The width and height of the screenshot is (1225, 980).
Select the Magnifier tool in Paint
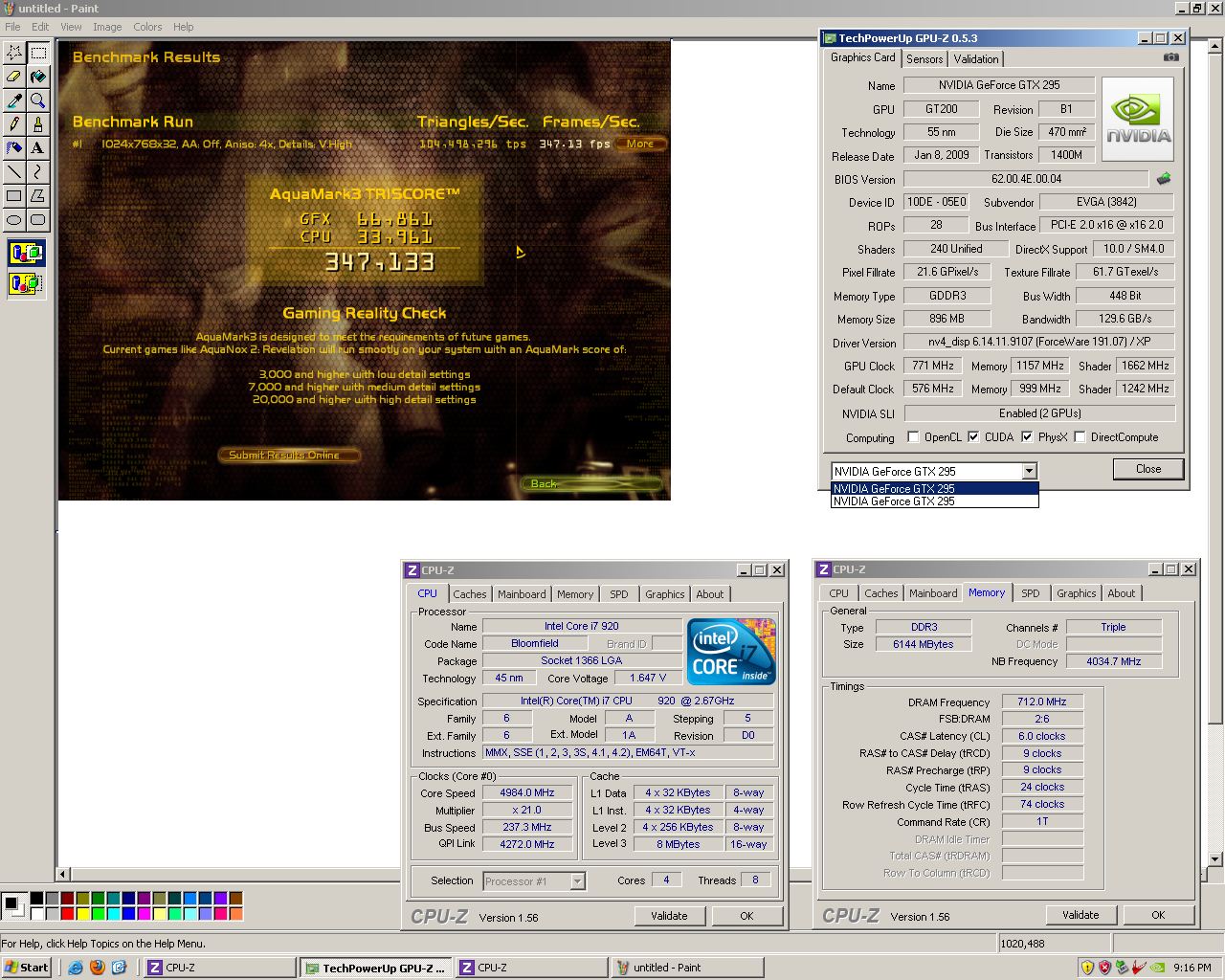38,100
